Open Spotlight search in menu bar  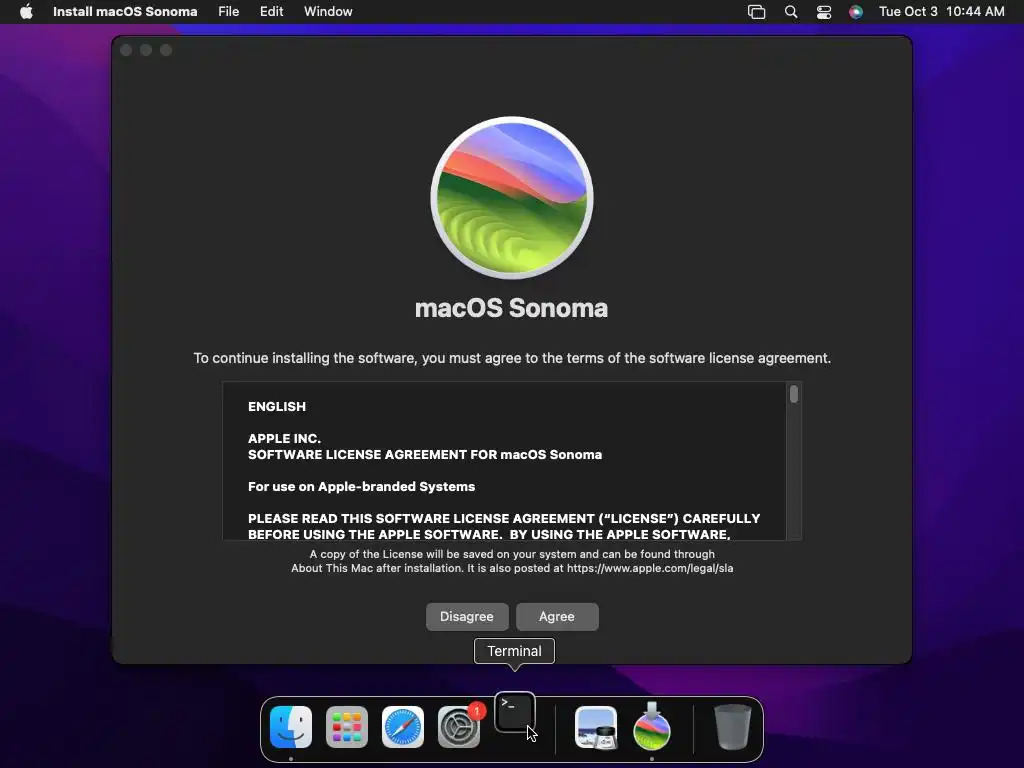point(791,12)
